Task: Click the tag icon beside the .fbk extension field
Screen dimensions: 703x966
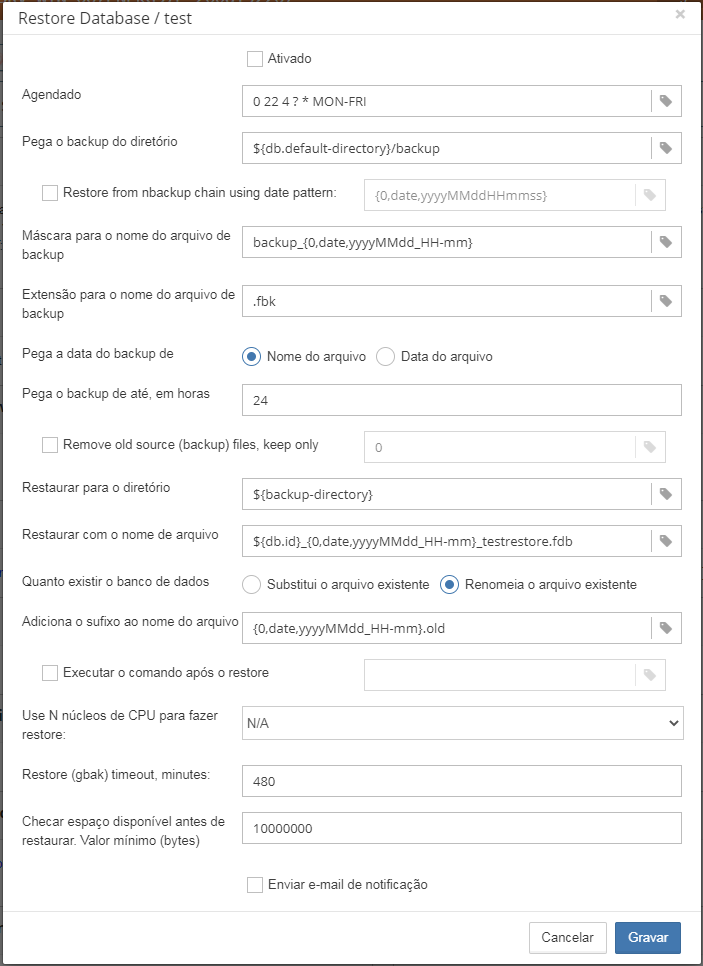Action: [x=666, y=300]
